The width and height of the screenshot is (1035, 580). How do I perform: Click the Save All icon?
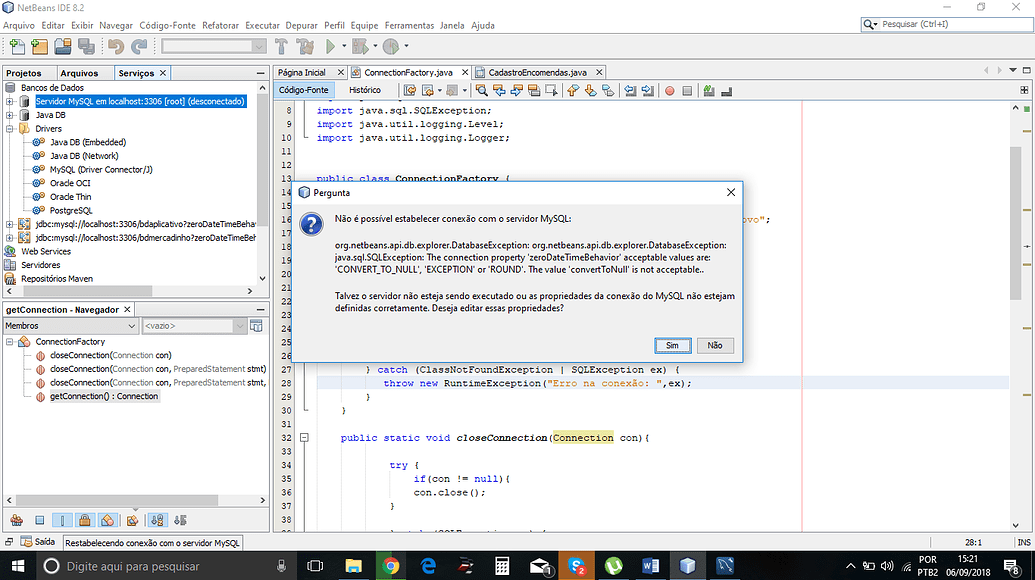[x=84, y=45]
